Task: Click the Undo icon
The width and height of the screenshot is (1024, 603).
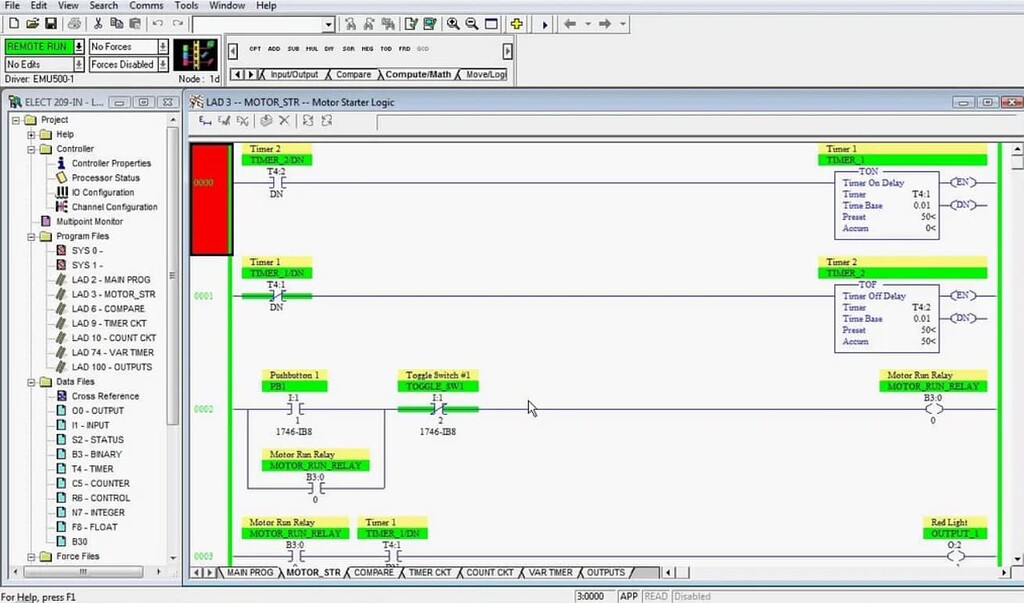Action: [159, 24]
